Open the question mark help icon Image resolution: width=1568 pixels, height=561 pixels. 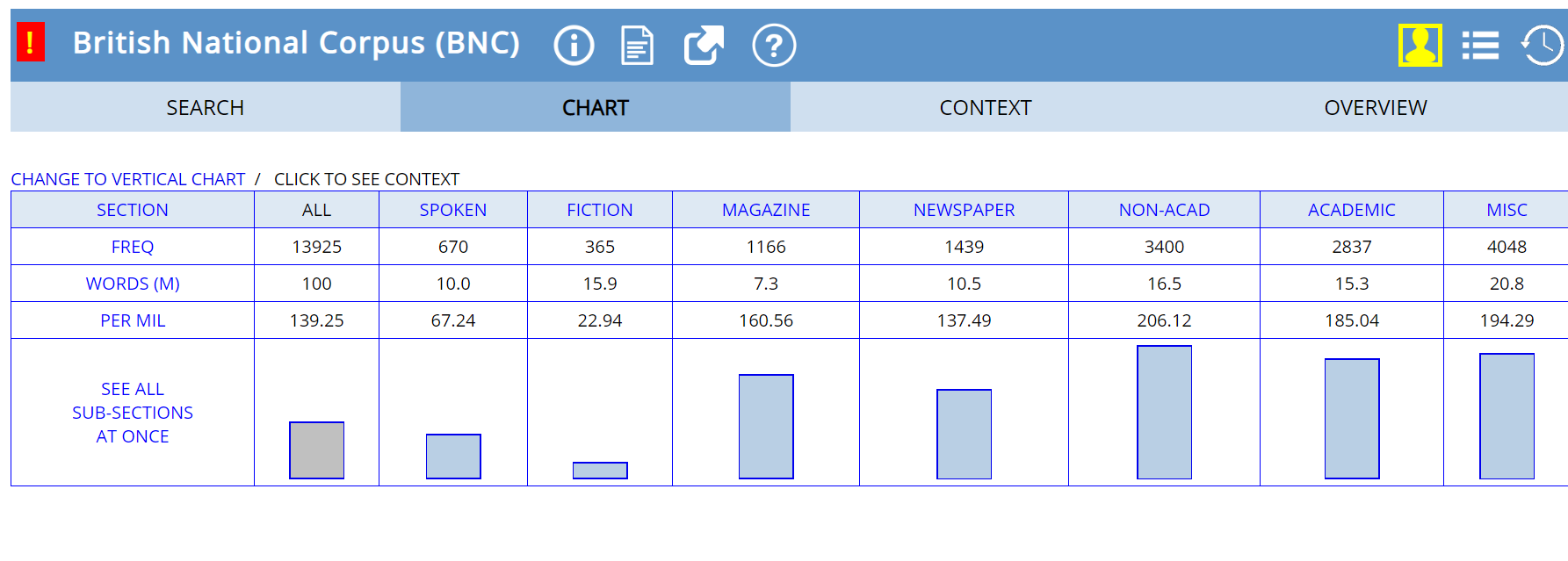coord(774,45)
